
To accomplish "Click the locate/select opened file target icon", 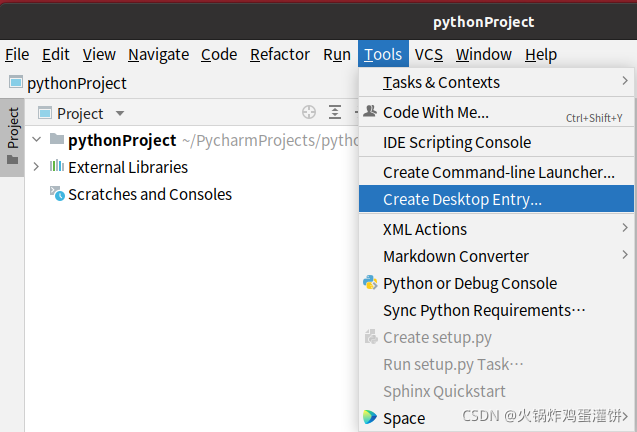I will click(x=309, y=112).
